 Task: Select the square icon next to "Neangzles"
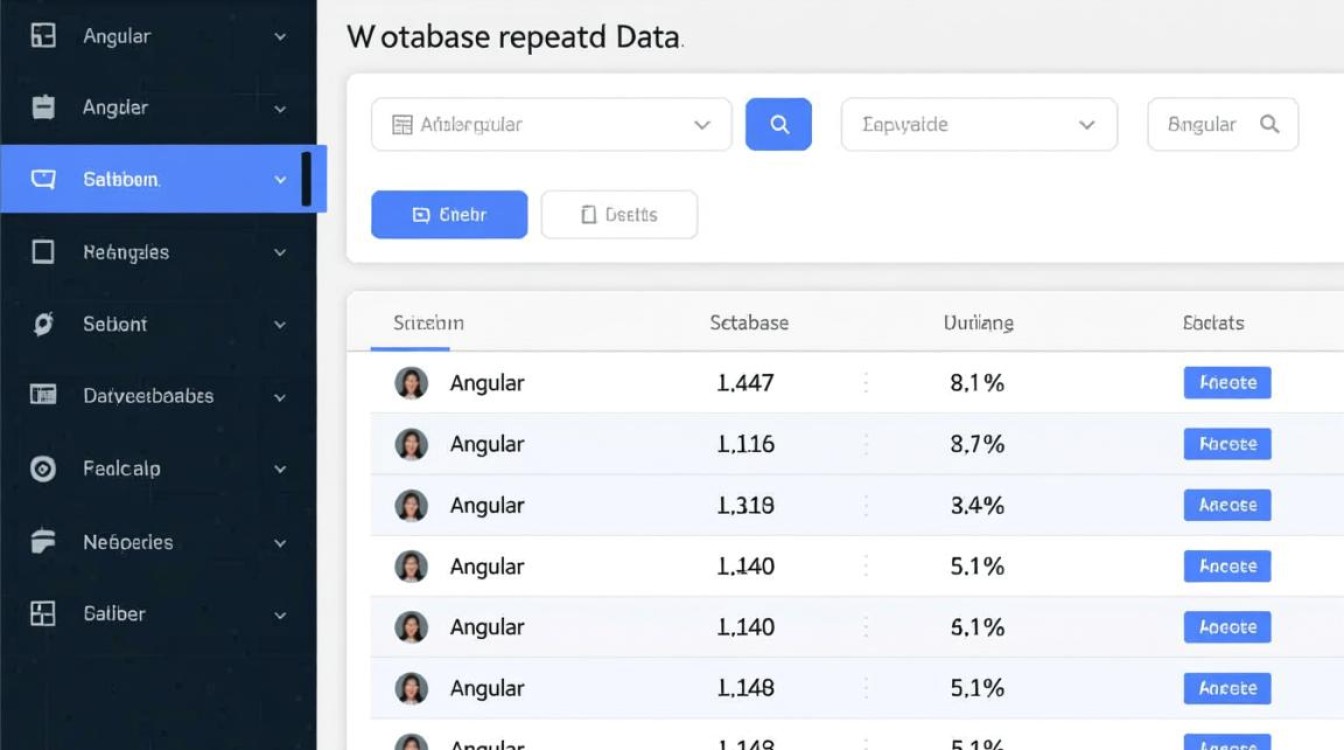pyautogui.click(x=45, y=252)
